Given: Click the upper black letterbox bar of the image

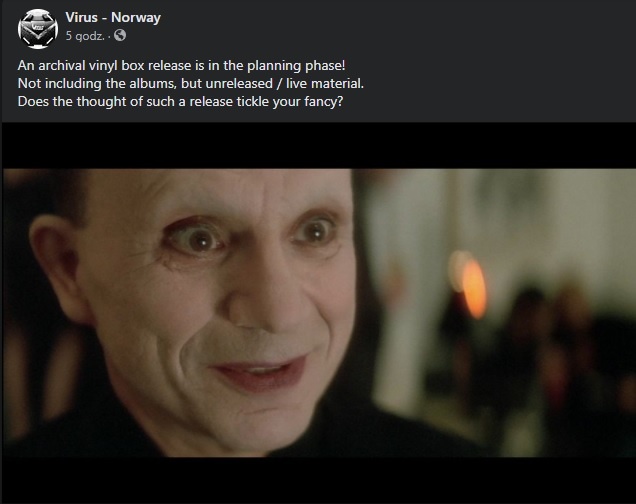Looking at the screenshot, I should pos(320,146).
